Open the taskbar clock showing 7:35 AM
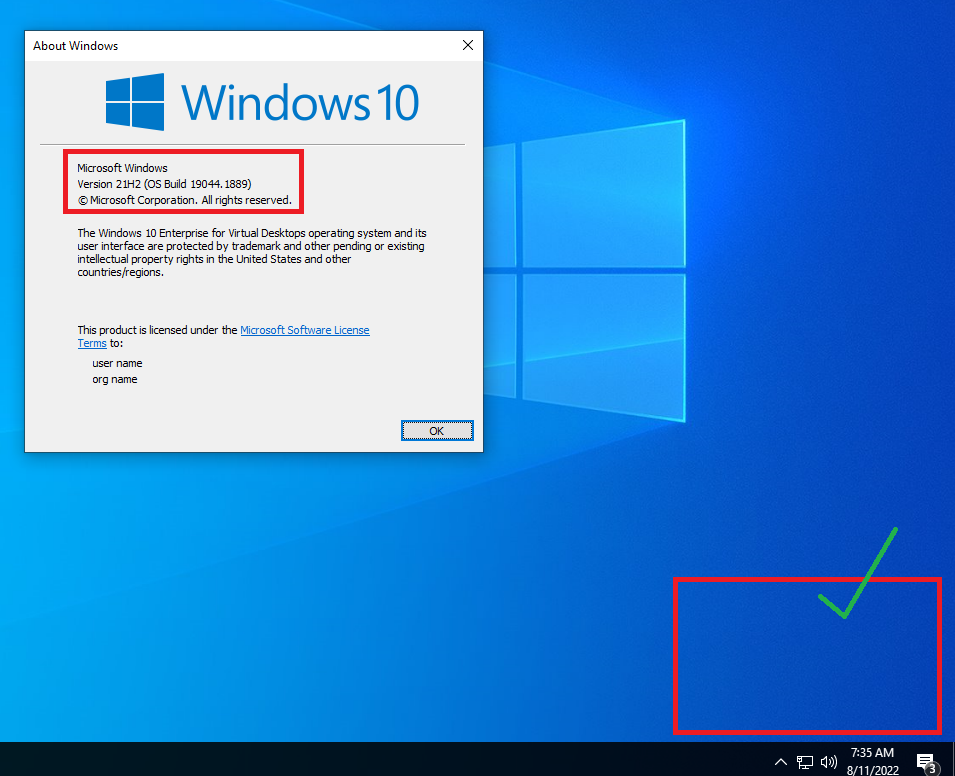Screen dimensions: 955x776 pyautogui.click(x=872, y=761)
